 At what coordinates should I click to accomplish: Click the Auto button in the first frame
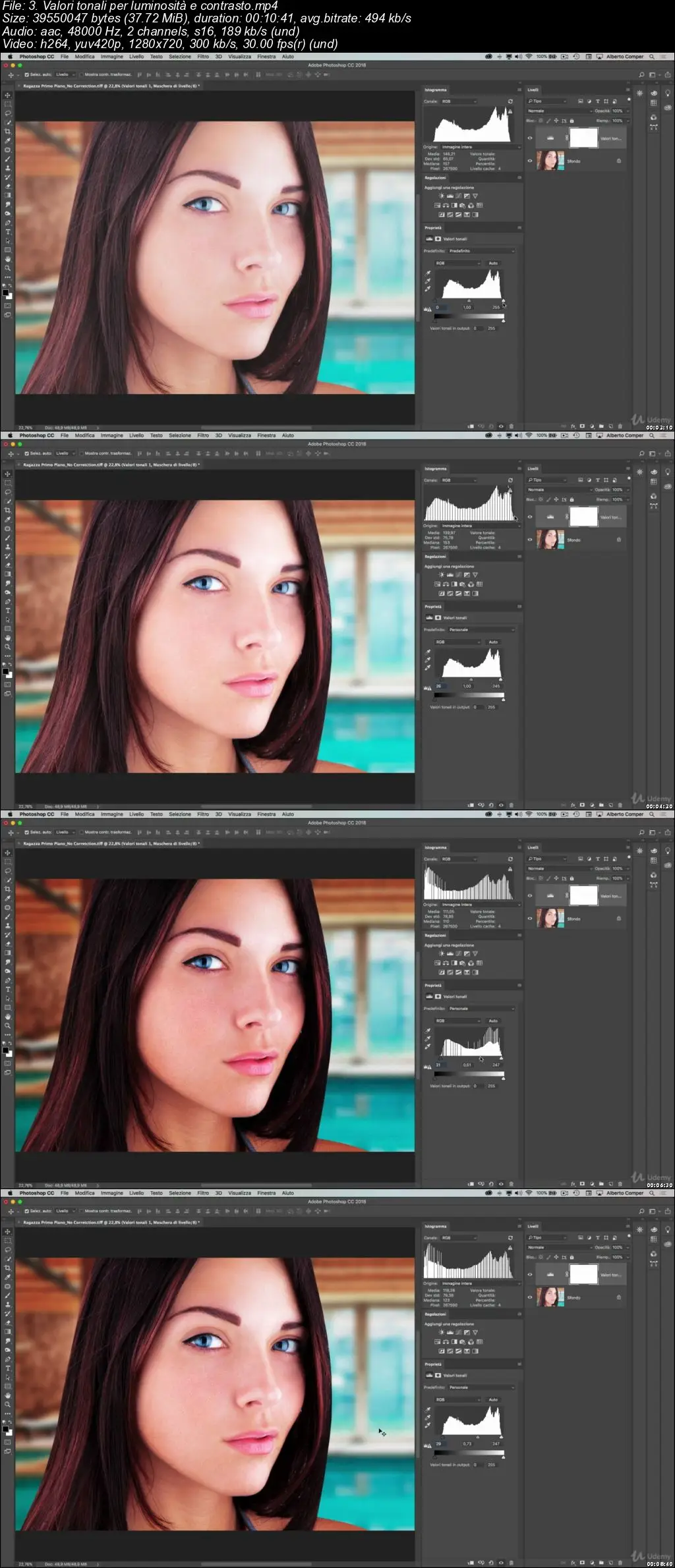pos(493,263)
